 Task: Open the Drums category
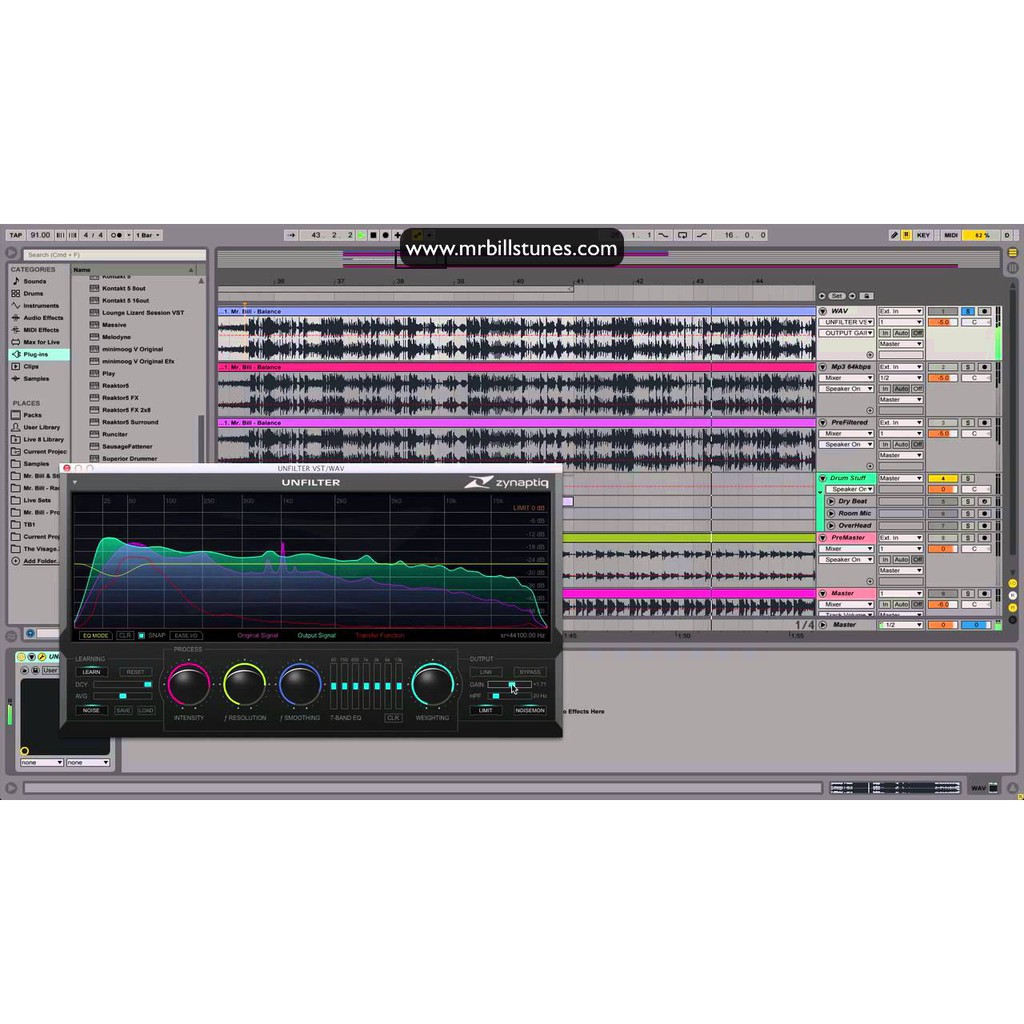coord(33,294)
